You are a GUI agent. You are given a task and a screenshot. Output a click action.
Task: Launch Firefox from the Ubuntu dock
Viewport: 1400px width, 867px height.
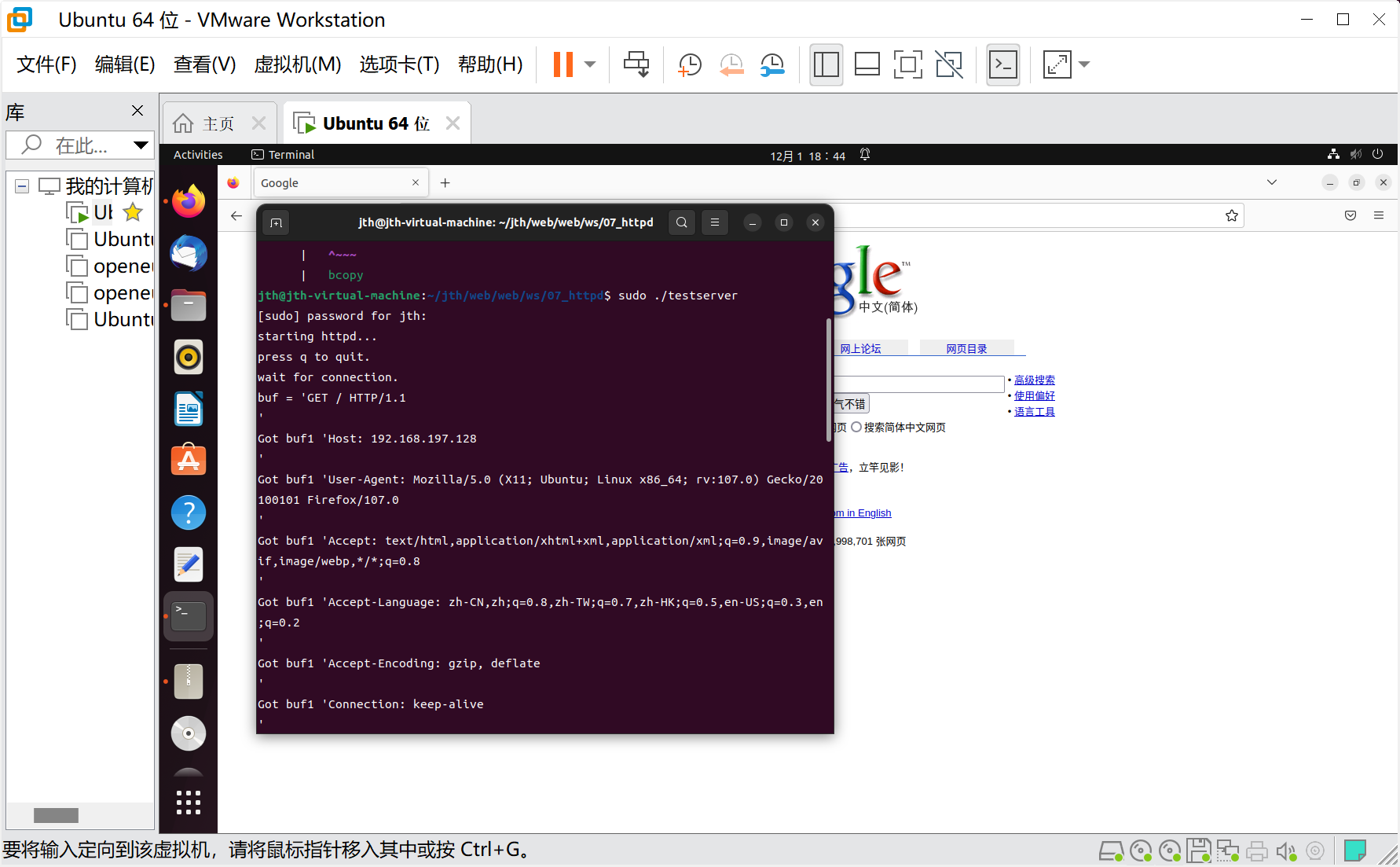[189, 201]
